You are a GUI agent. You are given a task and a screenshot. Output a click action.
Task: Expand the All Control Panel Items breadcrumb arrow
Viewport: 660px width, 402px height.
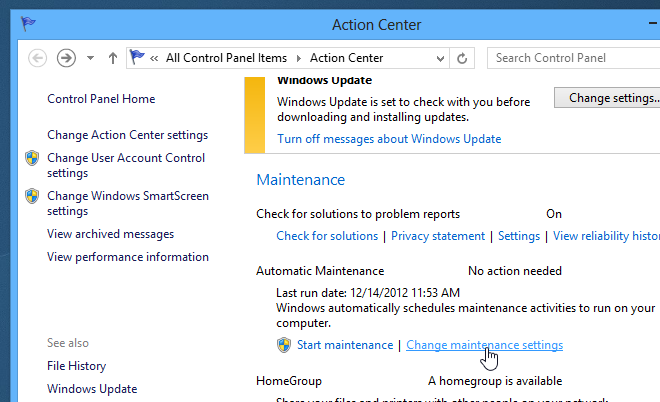click(299, 58)
